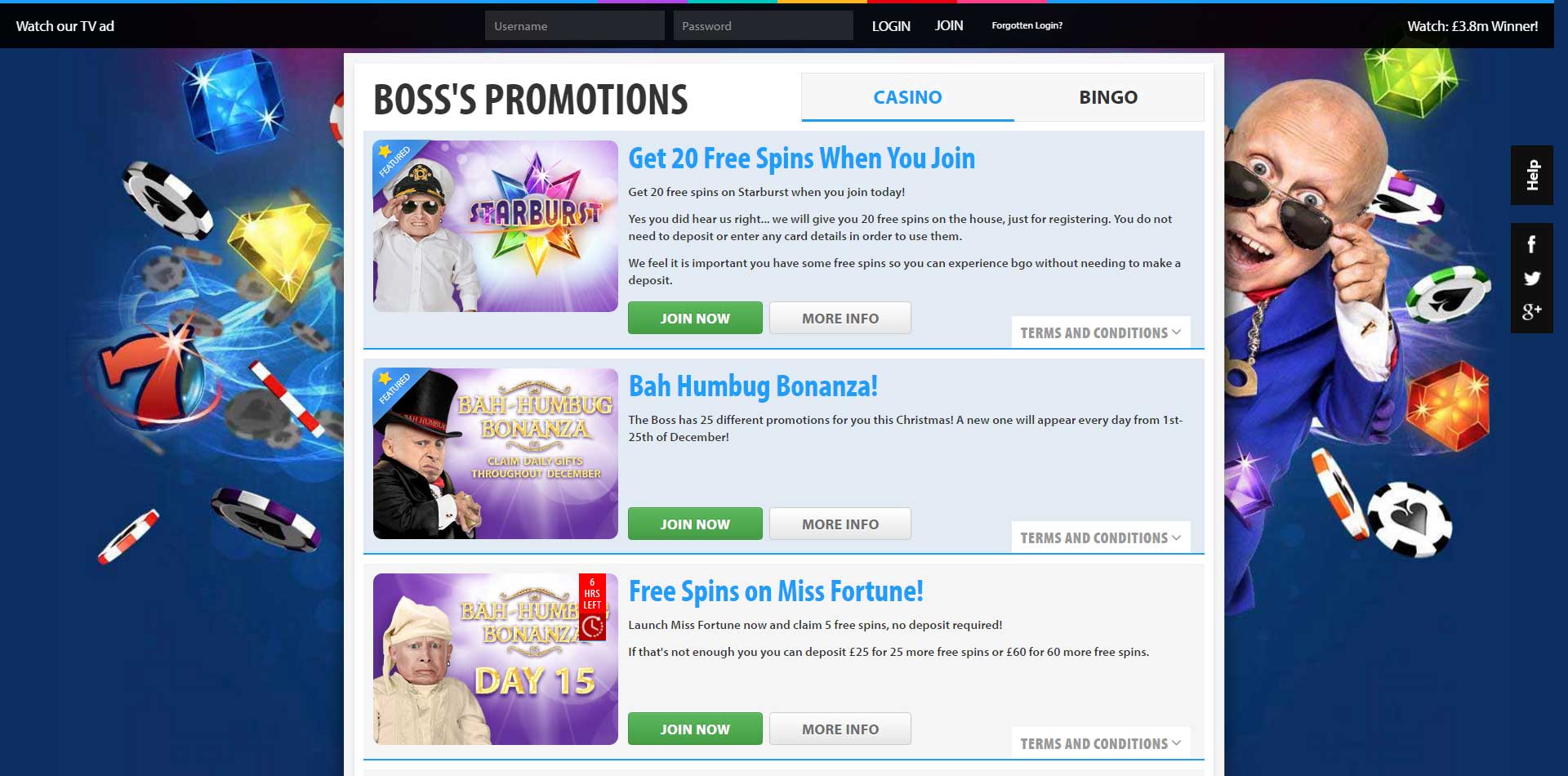Open the Facebook social icon
Image resolution: width=1568 pixels, height=776 pixels.
1531,244
